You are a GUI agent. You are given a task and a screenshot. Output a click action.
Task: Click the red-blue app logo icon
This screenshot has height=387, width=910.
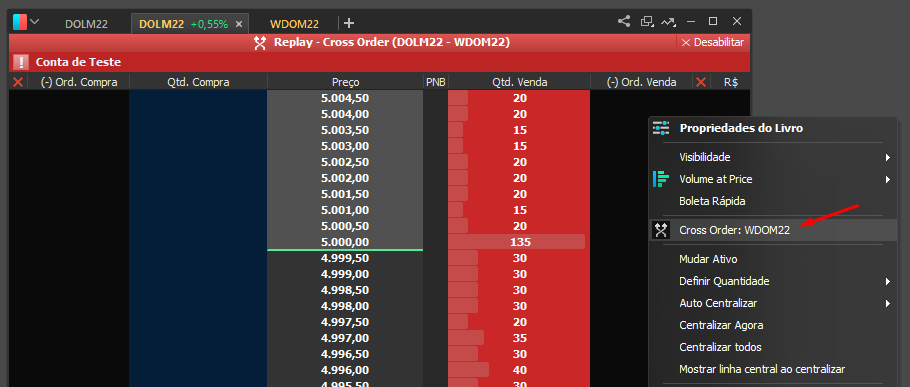(x=20, y=22)
